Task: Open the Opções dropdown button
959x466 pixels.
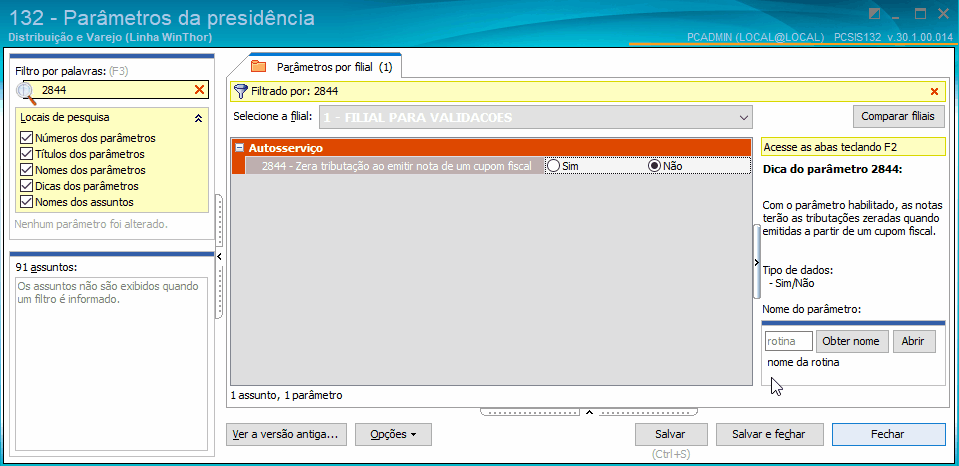Action: (x=393, y=434)
